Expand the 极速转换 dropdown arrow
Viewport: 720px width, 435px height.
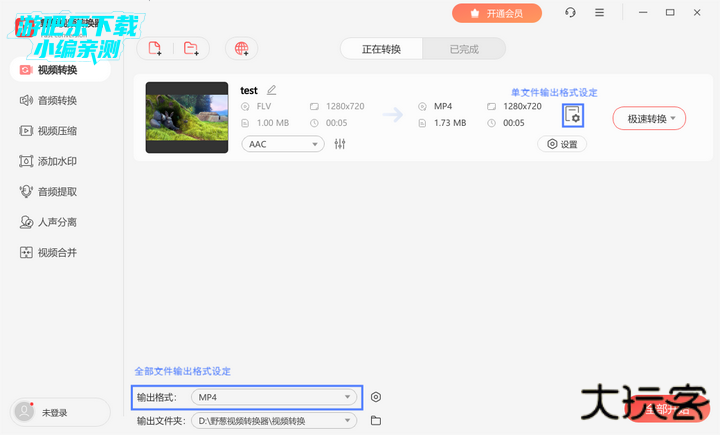pyautogui.click(x=674, y=118)
